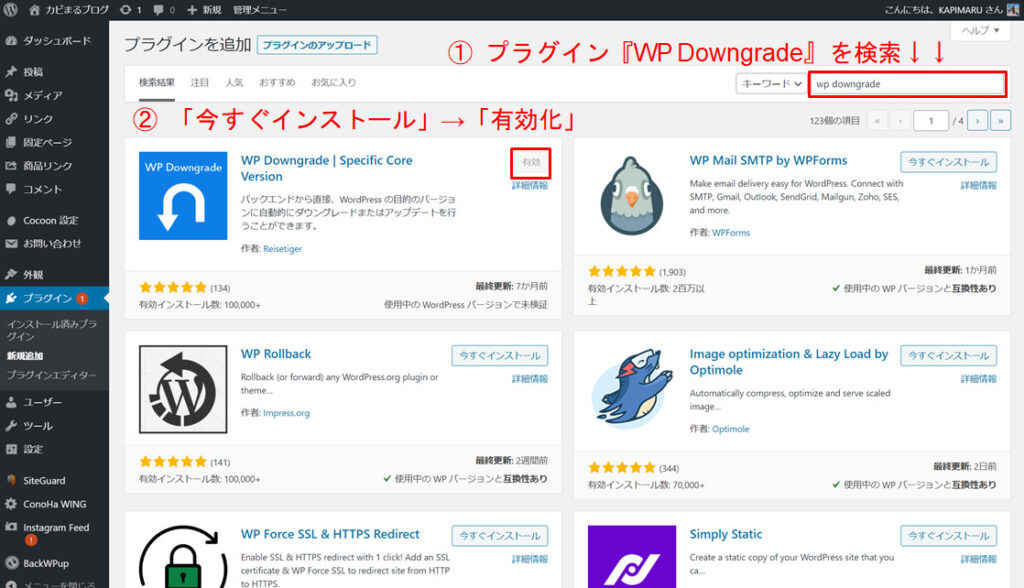Open コメント comment icon in sidebar
Screen dimensions: 1024x588
pos(11,189)
